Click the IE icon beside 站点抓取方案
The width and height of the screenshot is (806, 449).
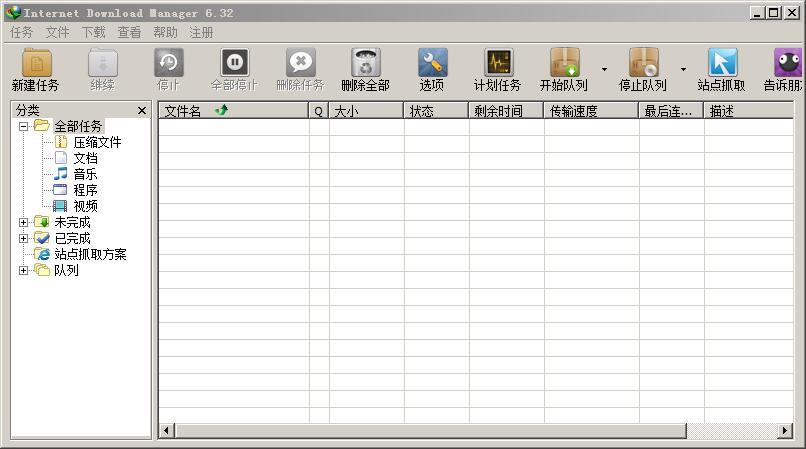click(42, 254)
